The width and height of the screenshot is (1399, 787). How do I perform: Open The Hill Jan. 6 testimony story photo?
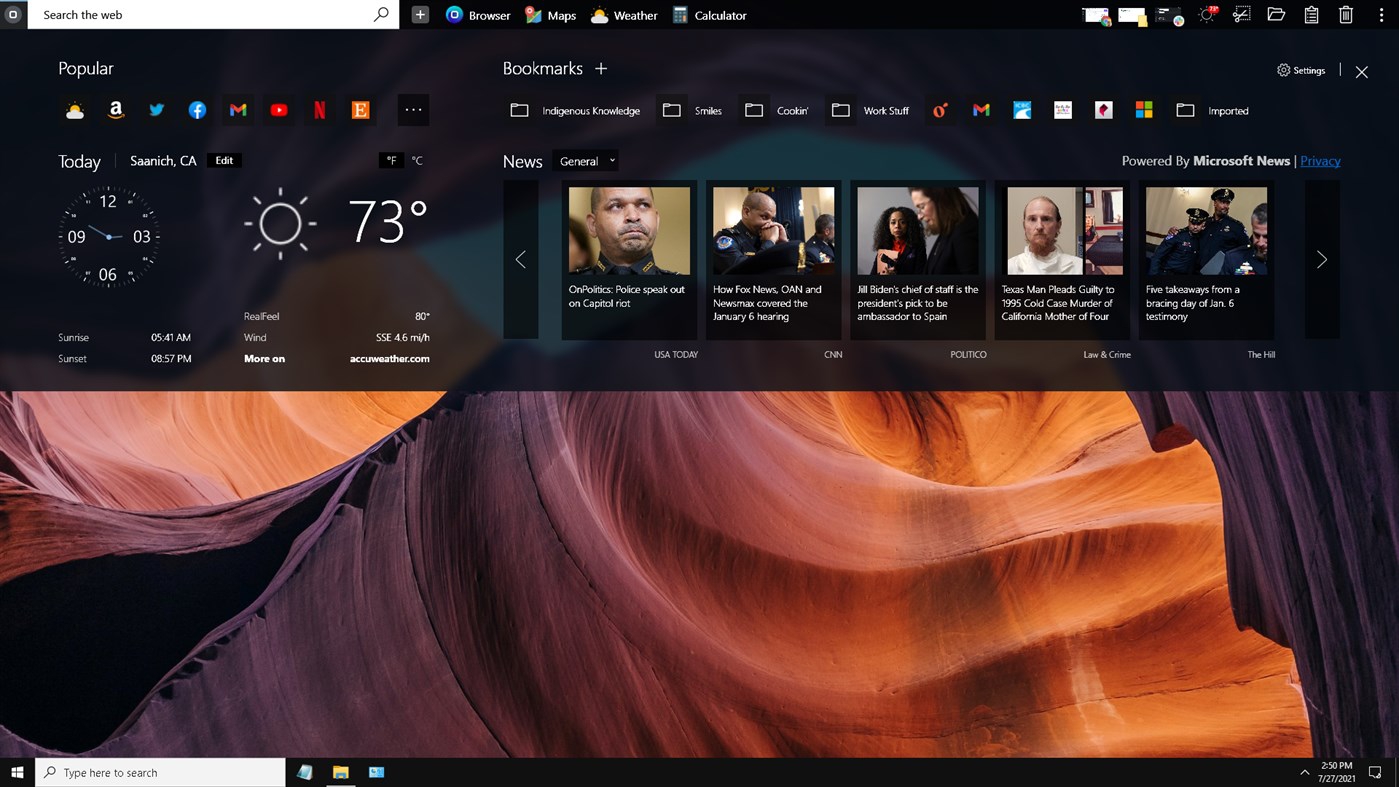(1206, 231)
